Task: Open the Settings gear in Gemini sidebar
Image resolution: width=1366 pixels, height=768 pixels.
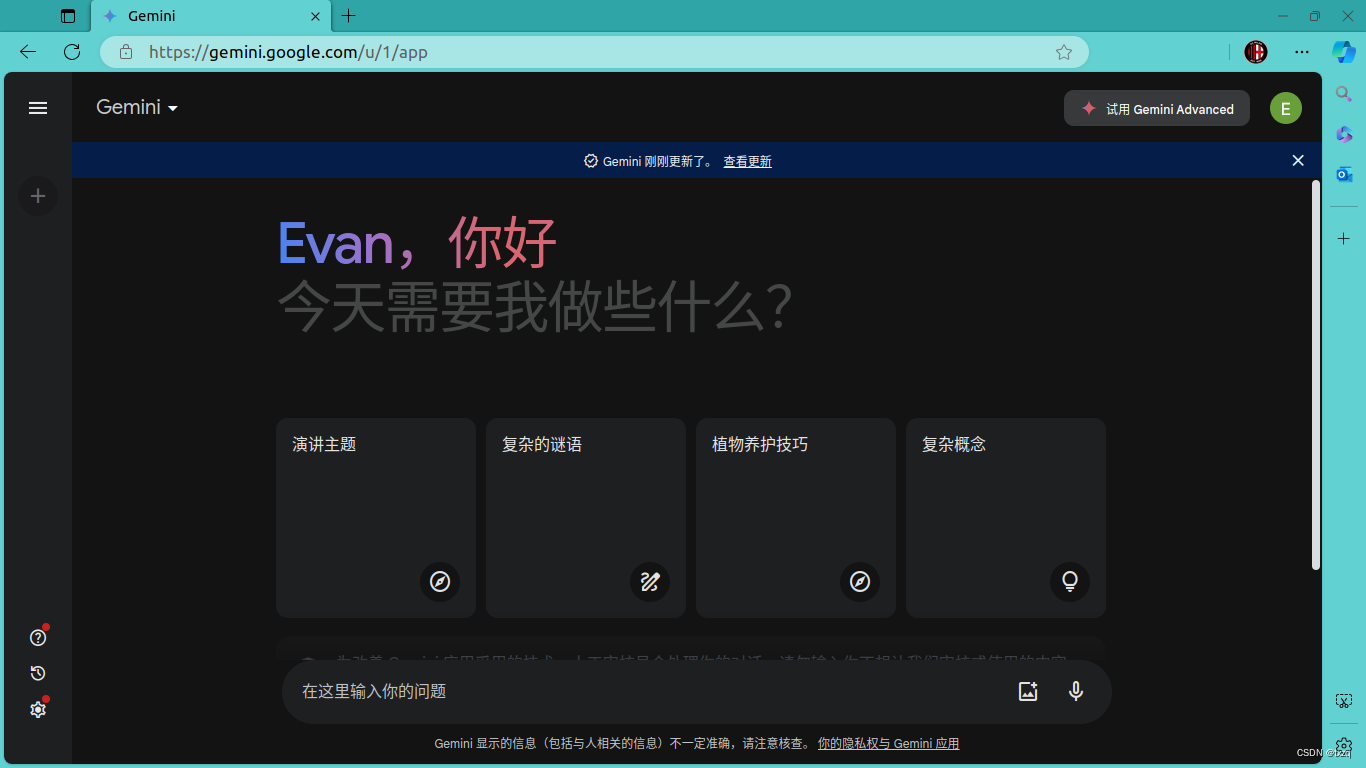Action: pos(38,709)
